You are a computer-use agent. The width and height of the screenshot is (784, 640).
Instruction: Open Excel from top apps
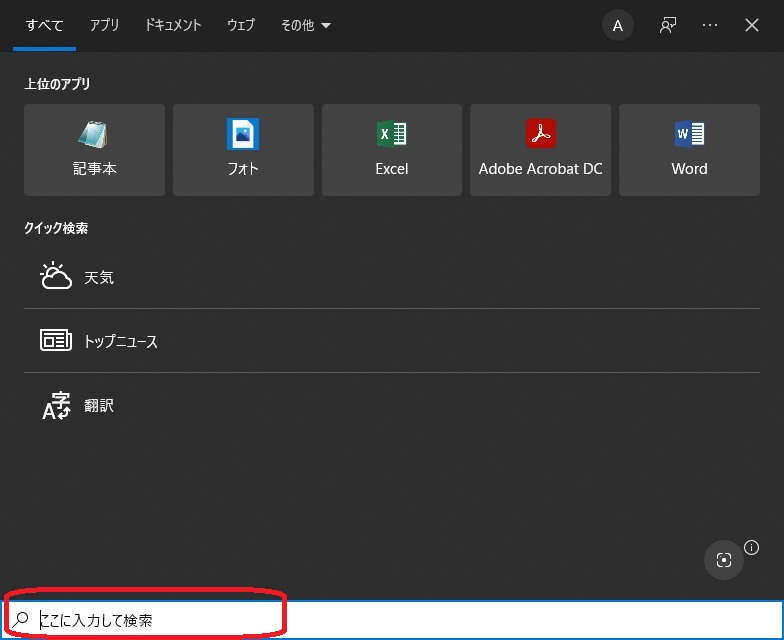coord(392,150)
